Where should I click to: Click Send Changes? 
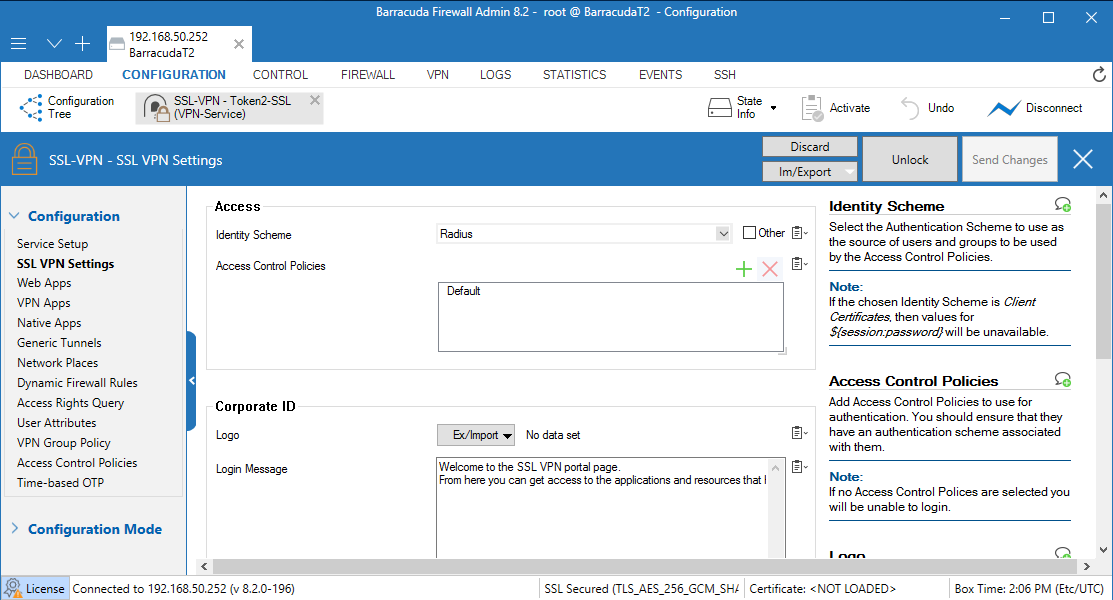[1009, 160]
